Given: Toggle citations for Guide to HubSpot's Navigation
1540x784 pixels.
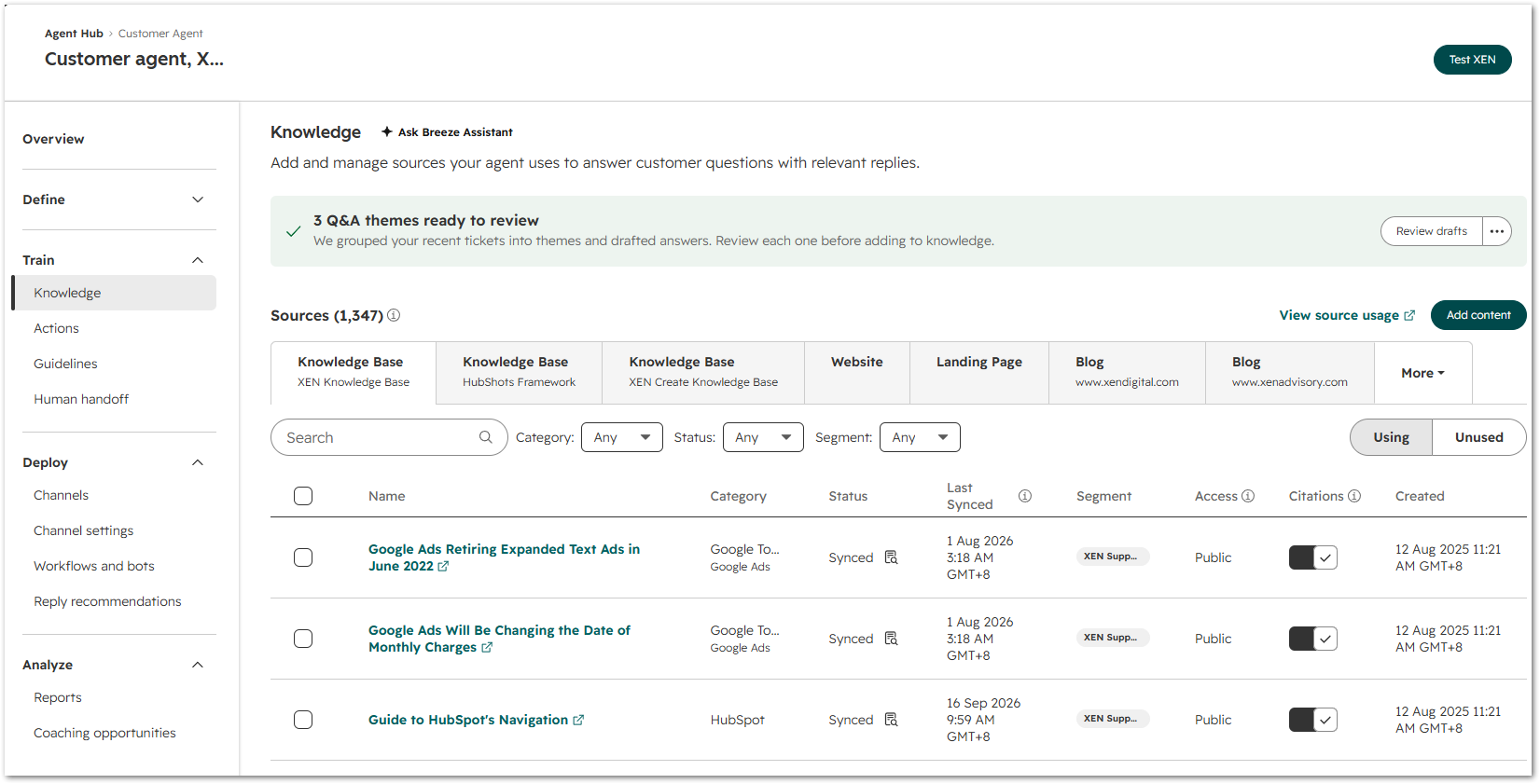Looking at the screenshot, I should (x=1313, y=720).
